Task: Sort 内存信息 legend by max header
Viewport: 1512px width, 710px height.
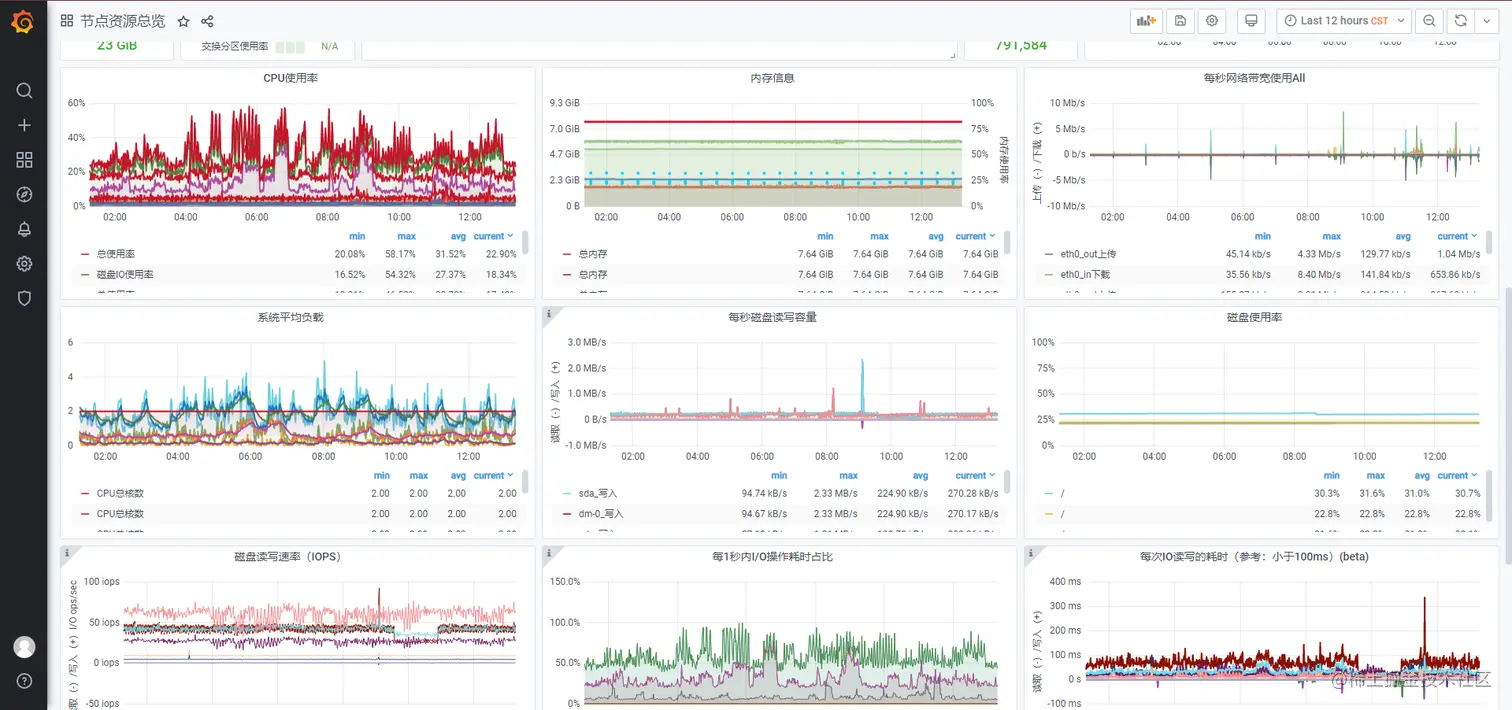Action: point(880,237)
